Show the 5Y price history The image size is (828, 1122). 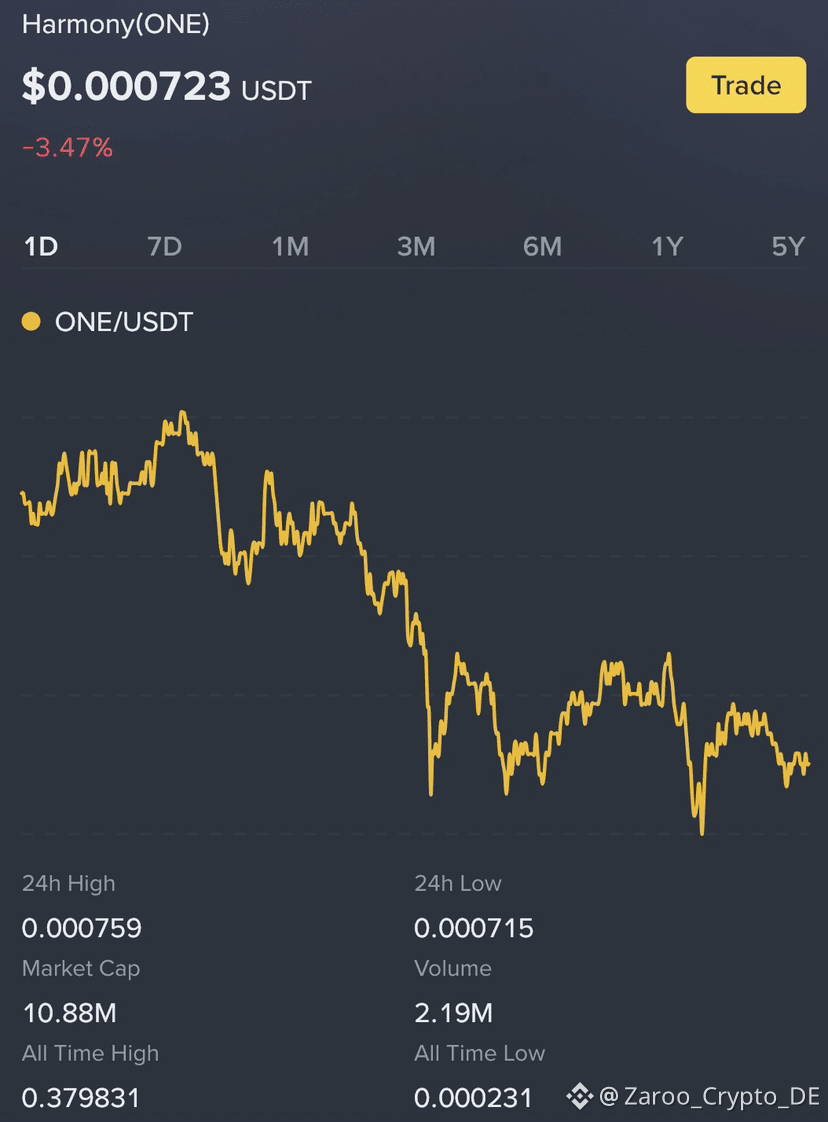click(788, 247)
